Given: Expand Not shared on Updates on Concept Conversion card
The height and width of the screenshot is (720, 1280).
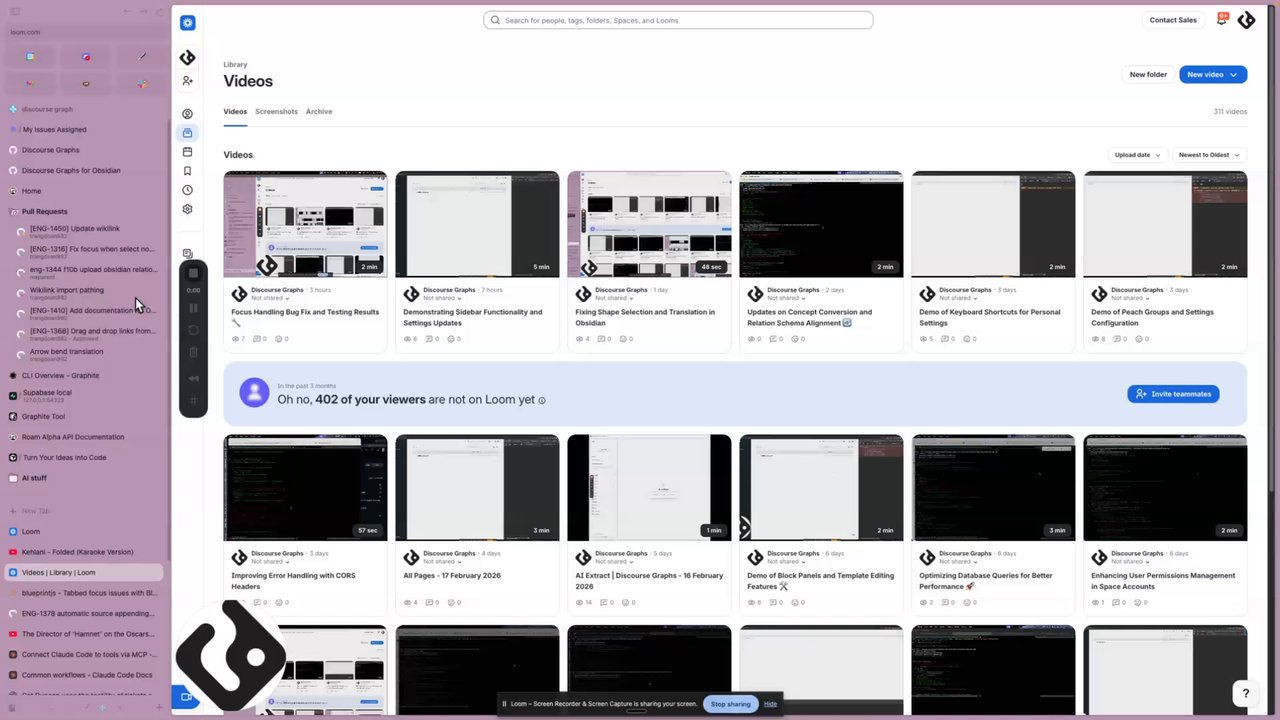Looking at the screenshot, I should tap(785, 298).
